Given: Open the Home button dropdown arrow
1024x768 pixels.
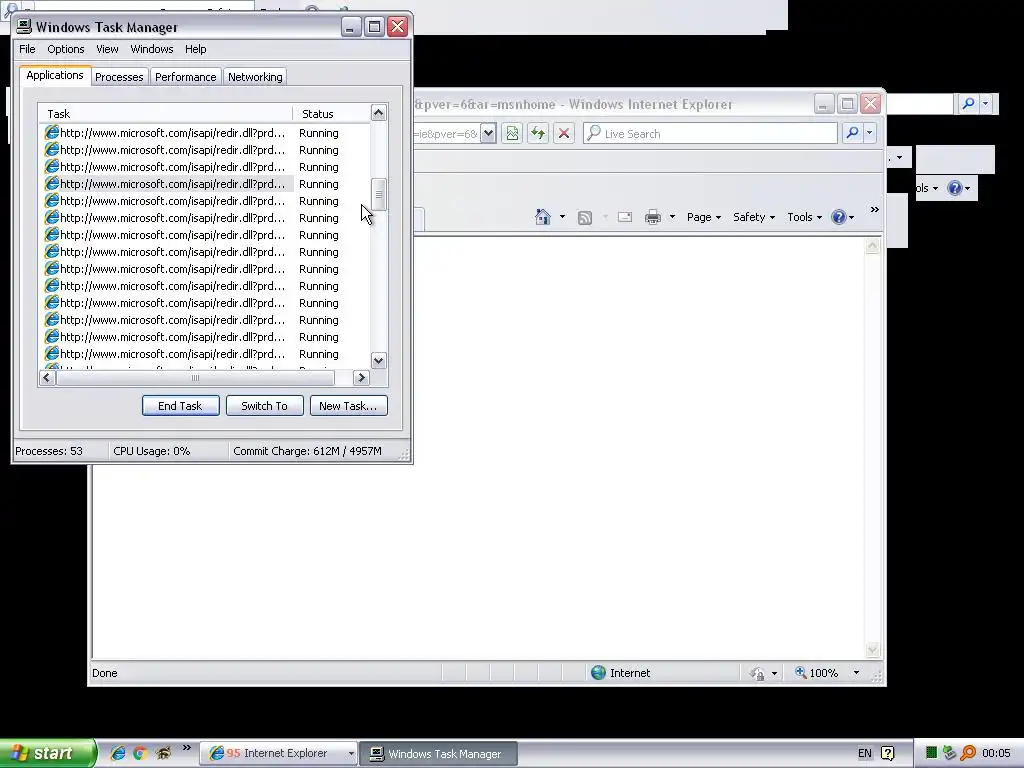Looking at the screenshot, I should tap(562, 217).
